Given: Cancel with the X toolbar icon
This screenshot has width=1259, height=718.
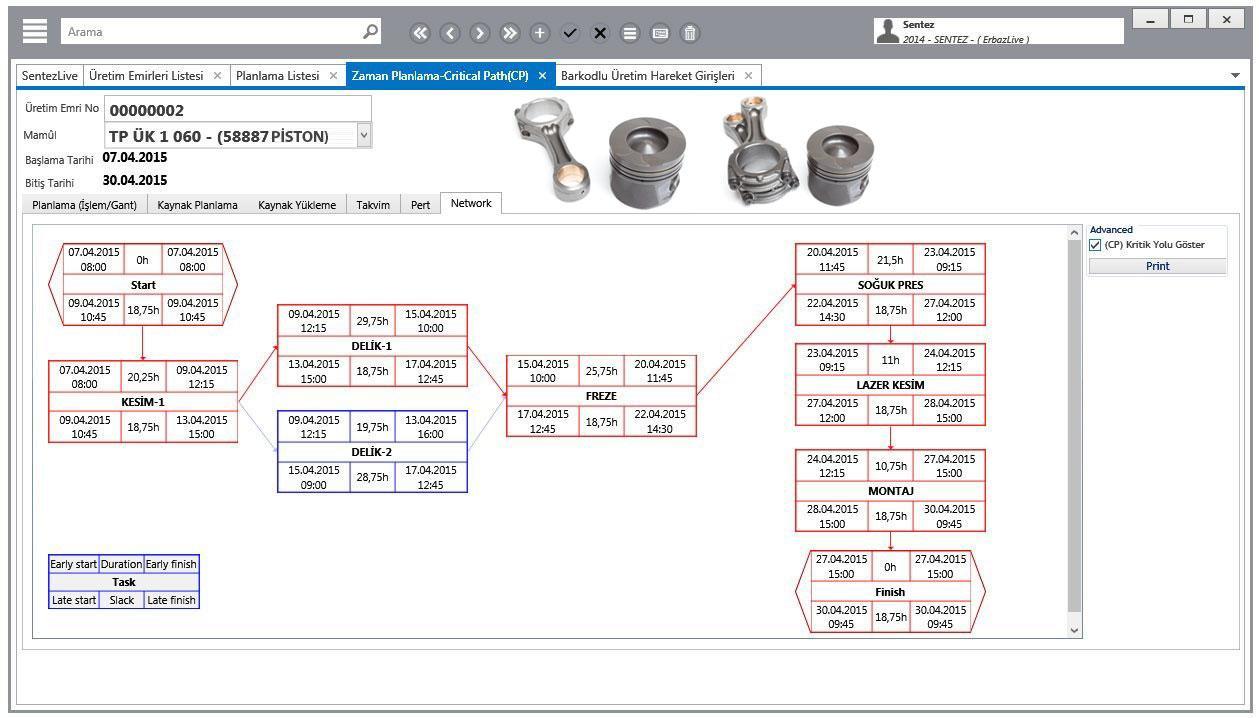Looking at the screenshot, I should pyautogui.click(x=600, y=33).
